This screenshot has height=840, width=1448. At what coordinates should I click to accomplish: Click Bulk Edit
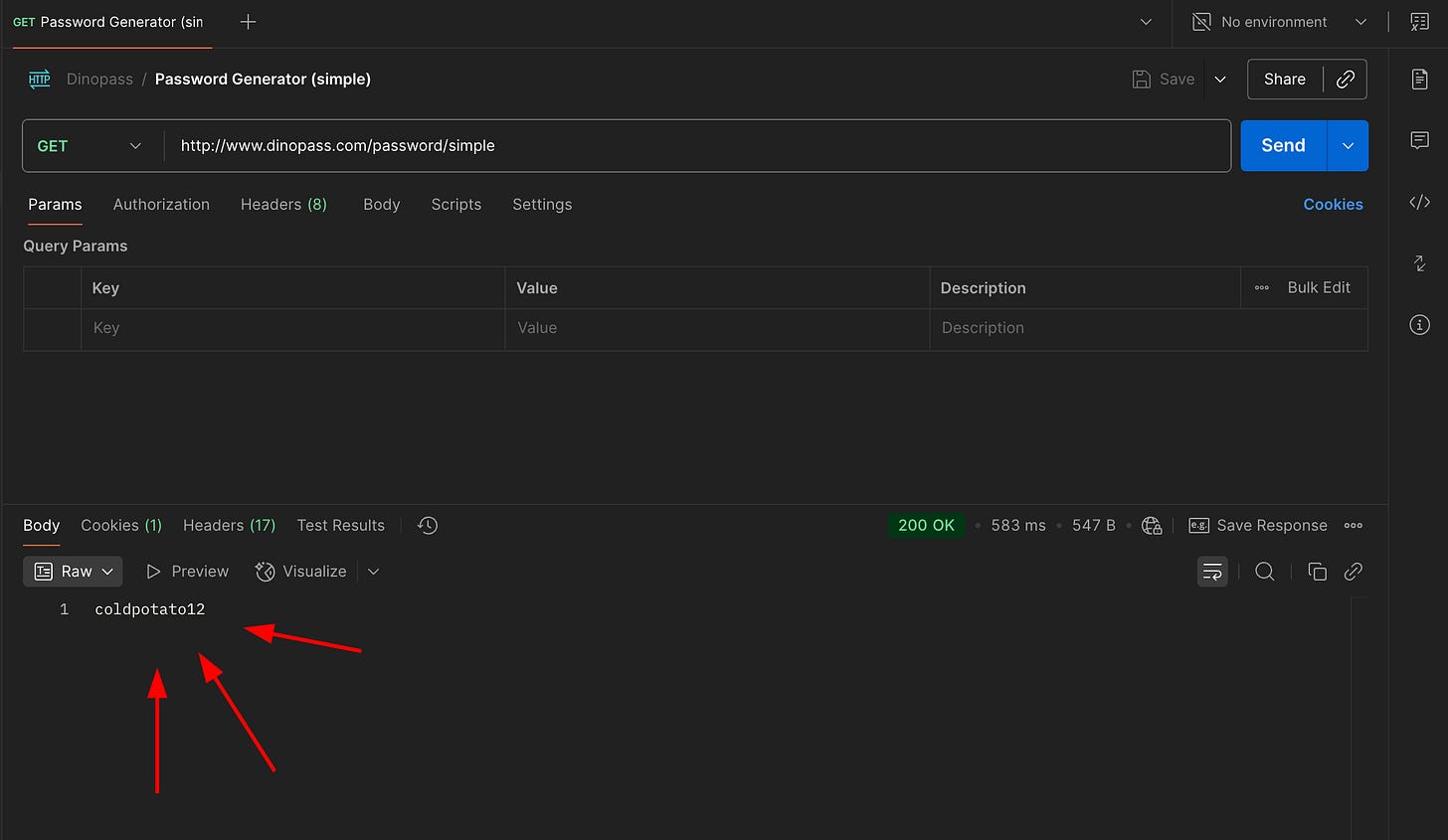1319,288
